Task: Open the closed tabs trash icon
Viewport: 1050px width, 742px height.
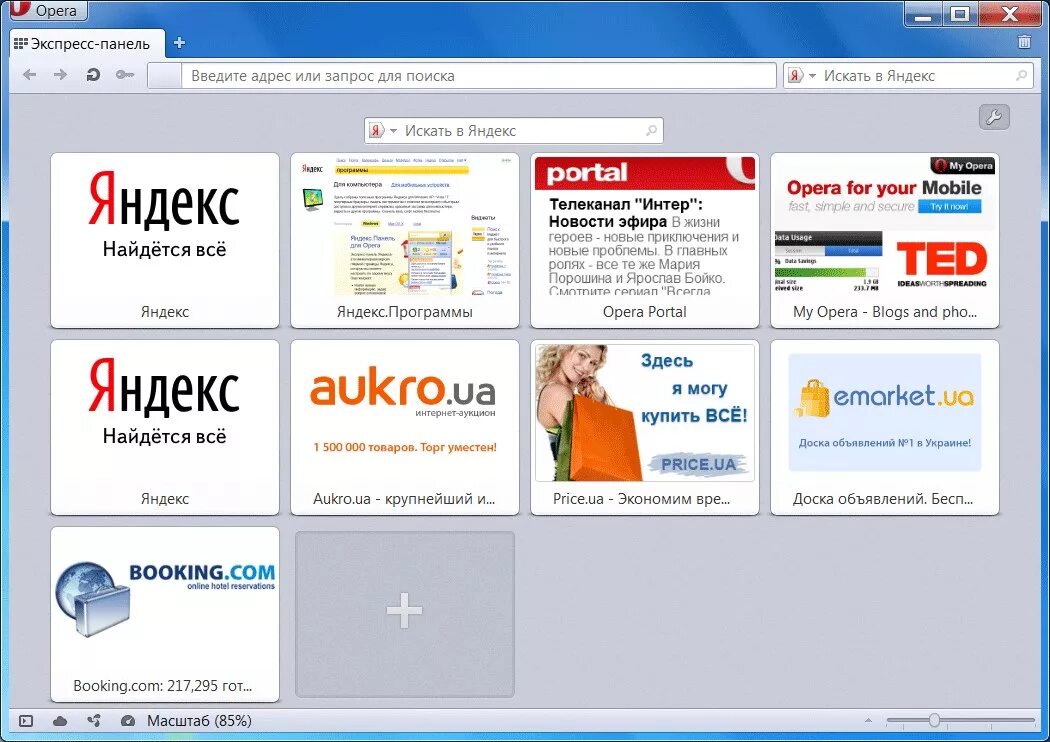Action: pos(1024,42)
